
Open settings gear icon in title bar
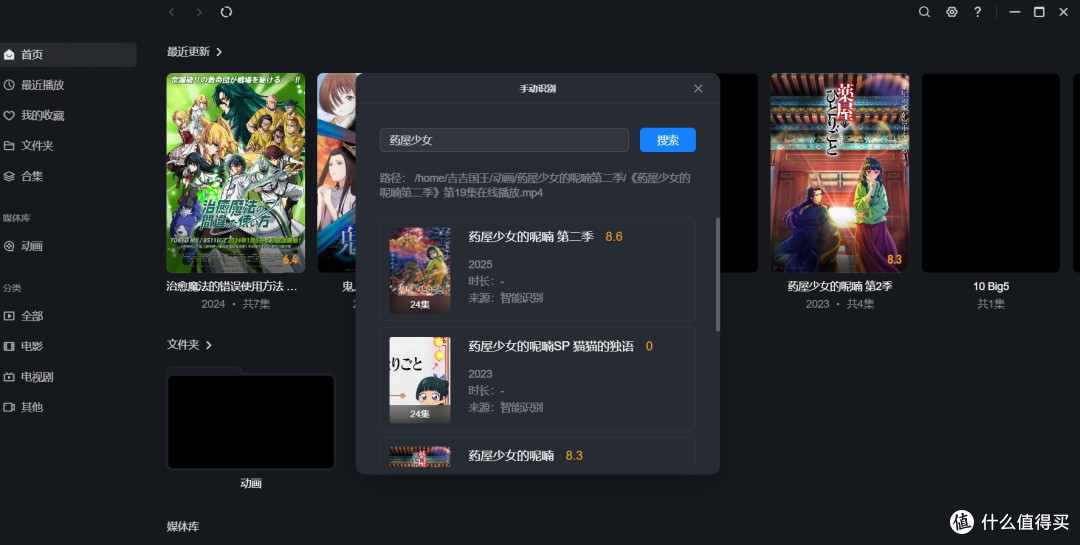point(951,12)
